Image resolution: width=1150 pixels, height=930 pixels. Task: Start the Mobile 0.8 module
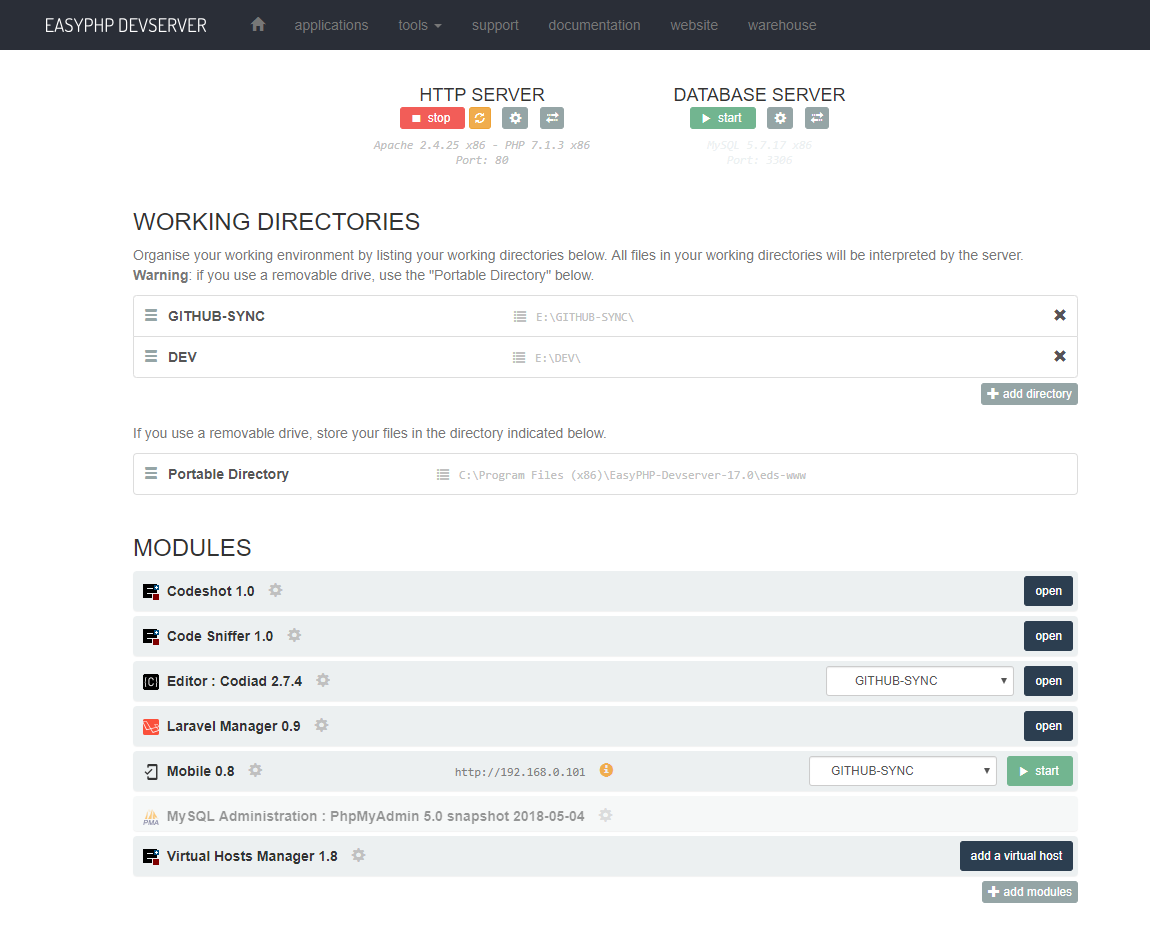tap(1039, 771)
